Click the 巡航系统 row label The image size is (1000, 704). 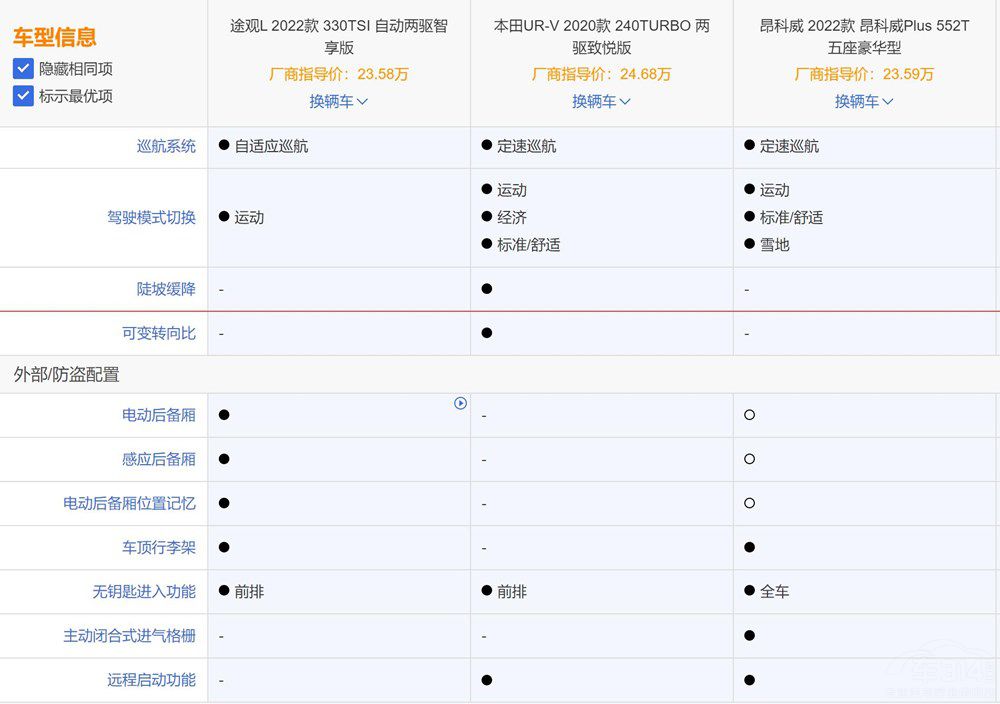[x=166, y=146]
